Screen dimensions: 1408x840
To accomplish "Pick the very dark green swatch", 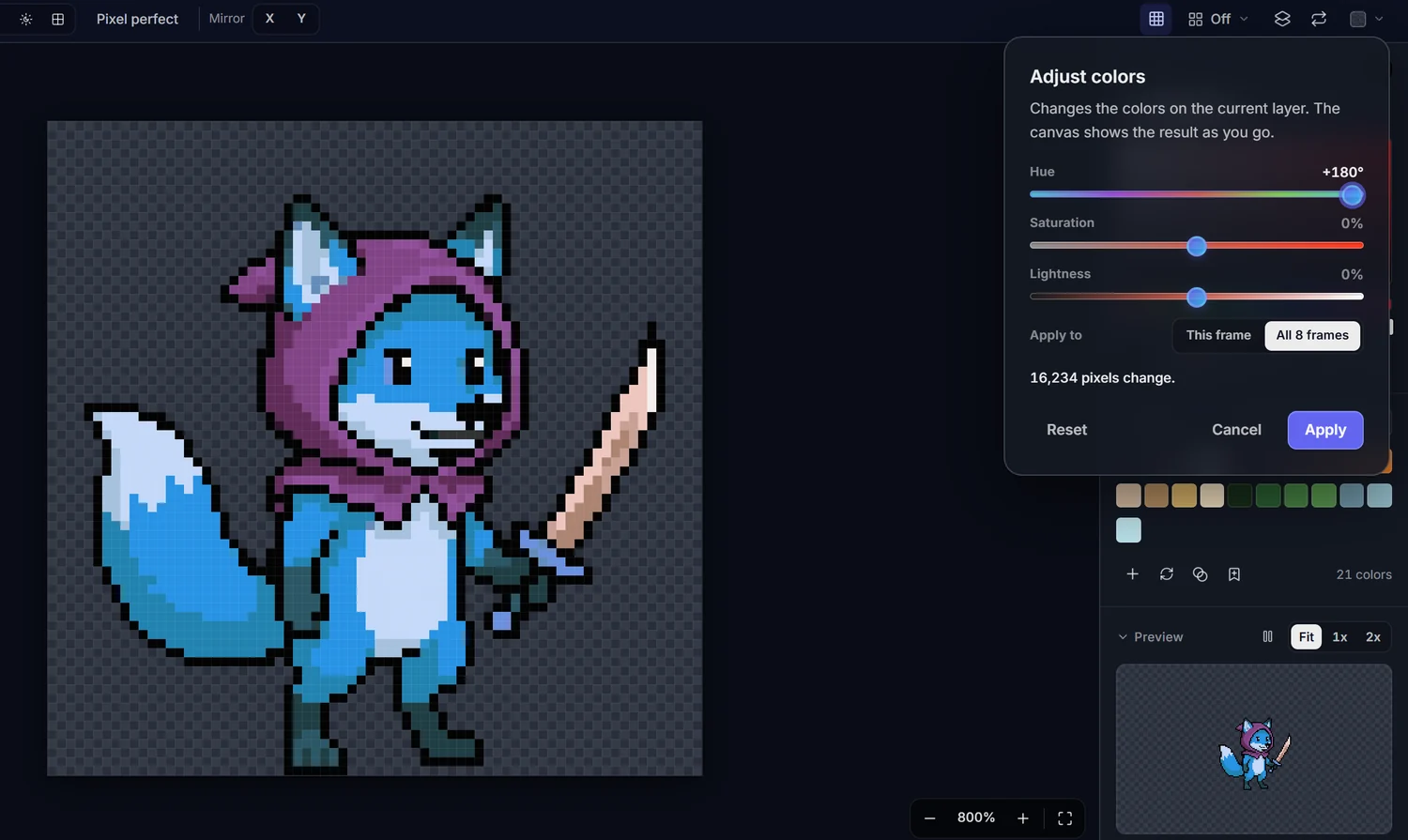I will tap(1240, 496).
